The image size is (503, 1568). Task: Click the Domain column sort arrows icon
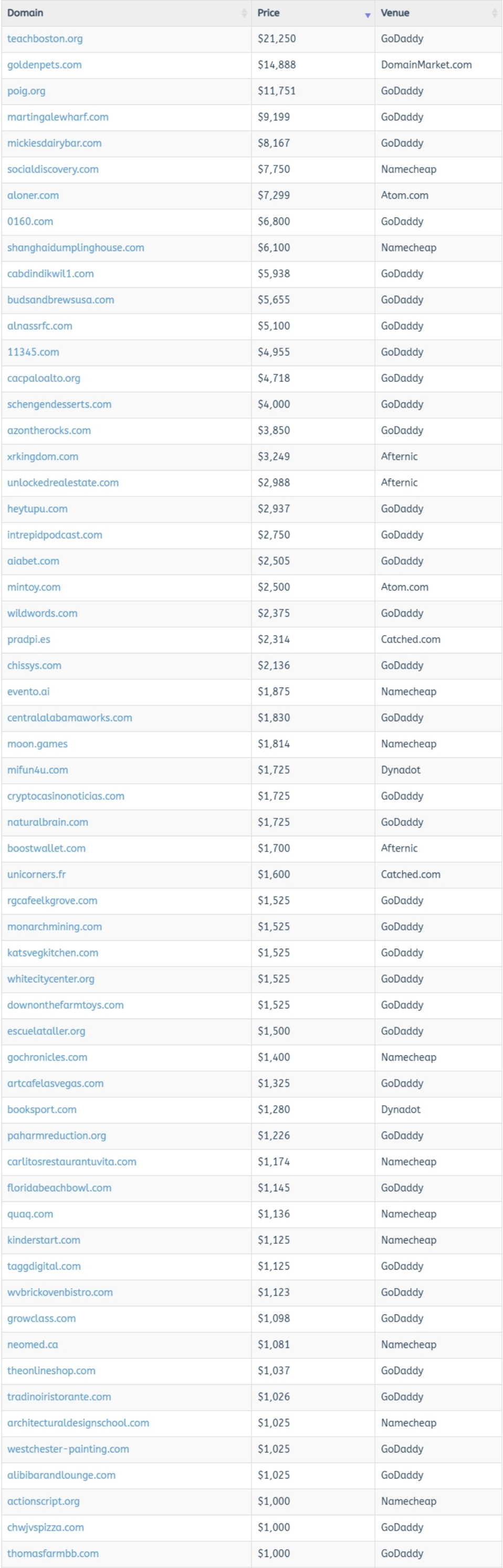click(x=244, y=13)
